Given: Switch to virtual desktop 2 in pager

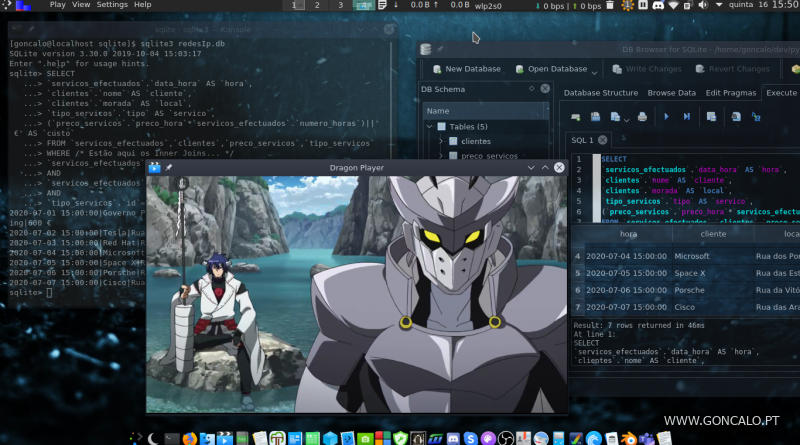Looking at the screenshot, I should tap(317, 6).
